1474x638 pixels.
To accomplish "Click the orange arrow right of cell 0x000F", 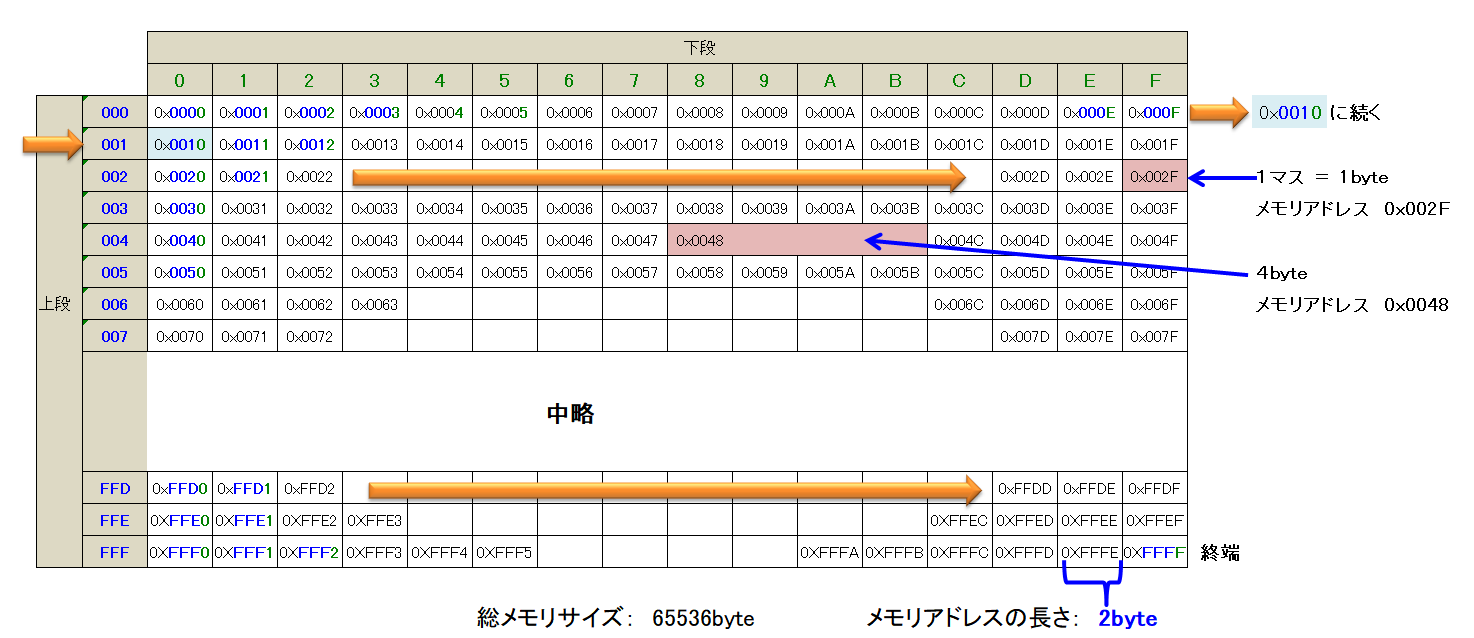I will [1216, 113].
